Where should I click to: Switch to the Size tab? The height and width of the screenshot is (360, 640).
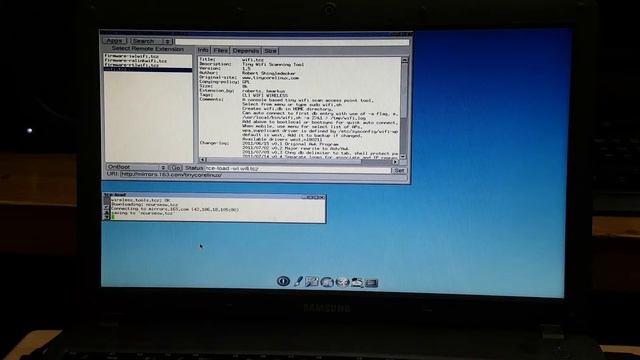click(x=270, y=51)
